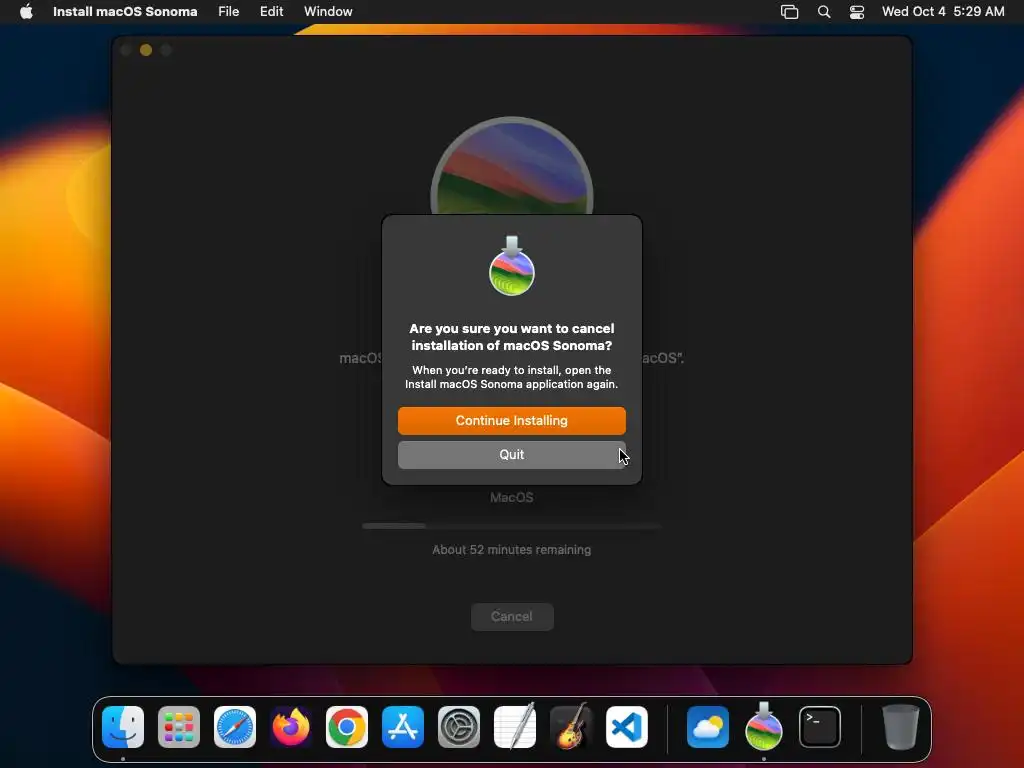Click the 'MacOS' label under dialog
Viewport: 1024px width, 768px height.
click(511, 498)
